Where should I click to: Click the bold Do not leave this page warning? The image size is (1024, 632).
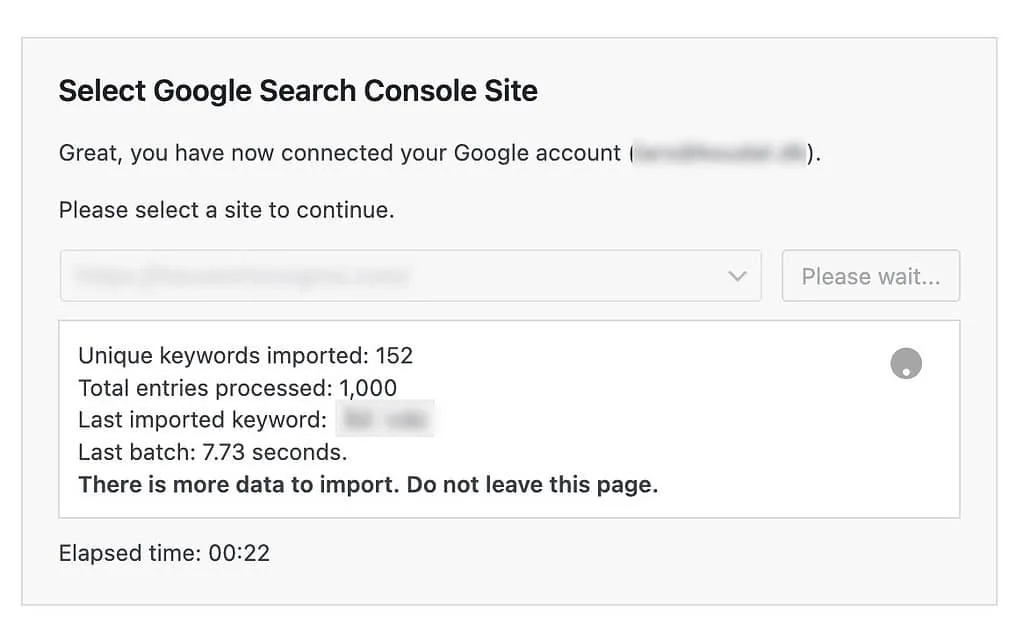point(532,484)
